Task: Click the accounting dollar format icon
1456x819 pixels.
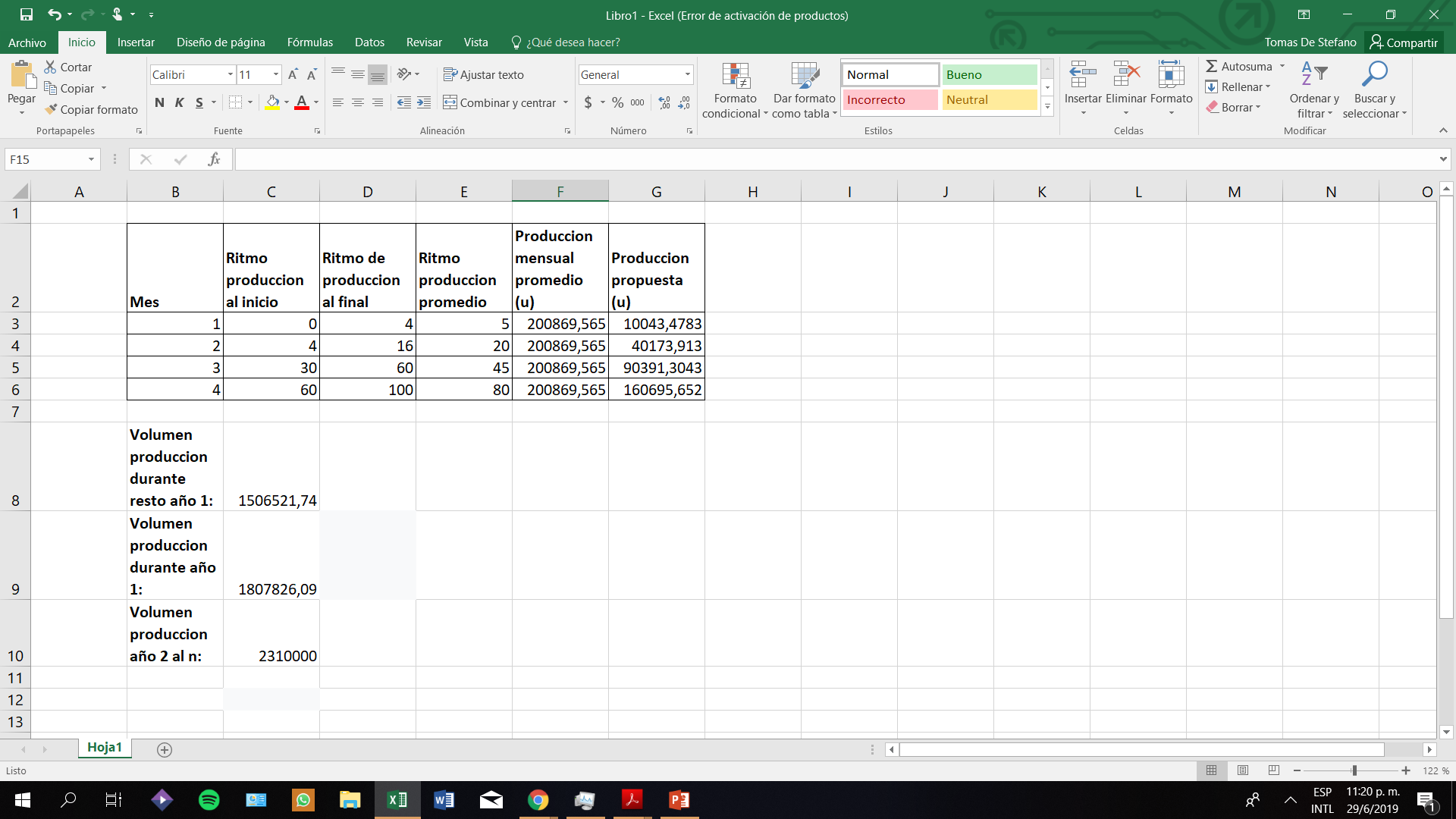Action: click(588, 102)
